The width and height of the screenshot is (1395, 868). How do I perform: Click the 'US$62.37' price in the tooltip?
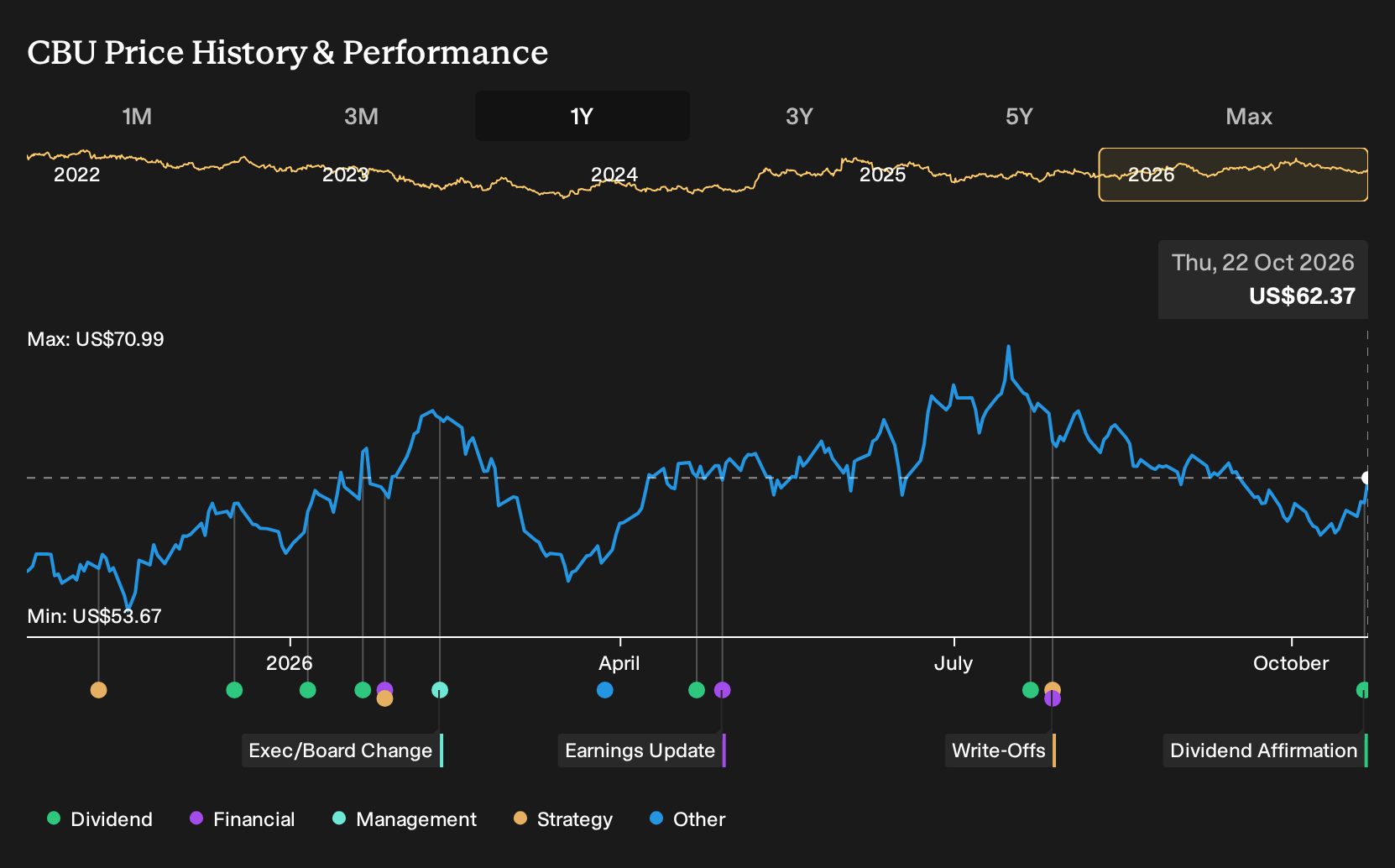1302,296
